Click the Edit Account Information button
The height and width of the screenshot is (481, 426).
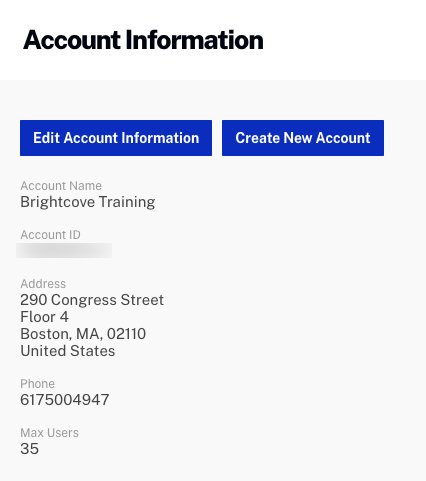pos(116,138)
